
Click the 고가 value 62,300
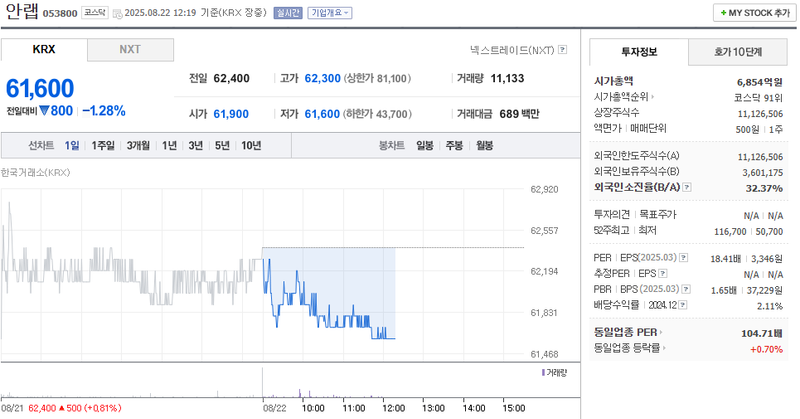(x=322, y=79)
